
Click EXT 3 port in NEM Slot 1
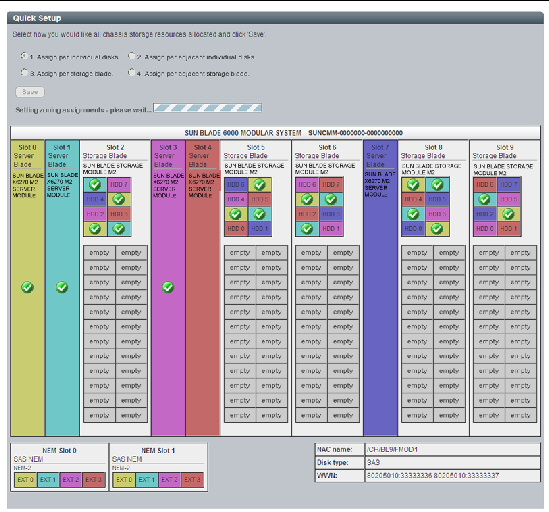192,480
